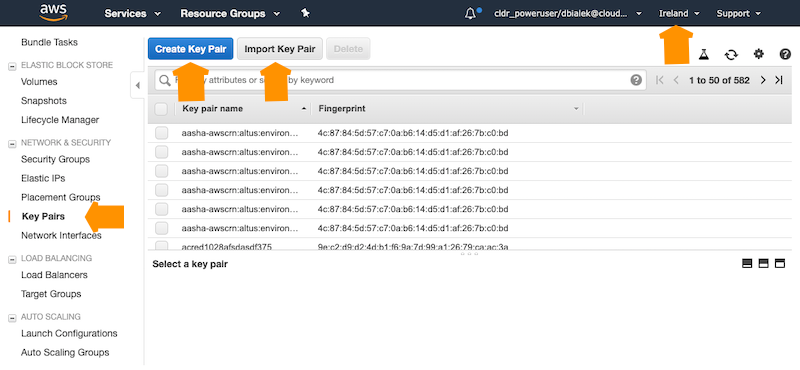Click the search magnifier icon
The height and width of the screenshot is (370, 800).
coord(165,80)
